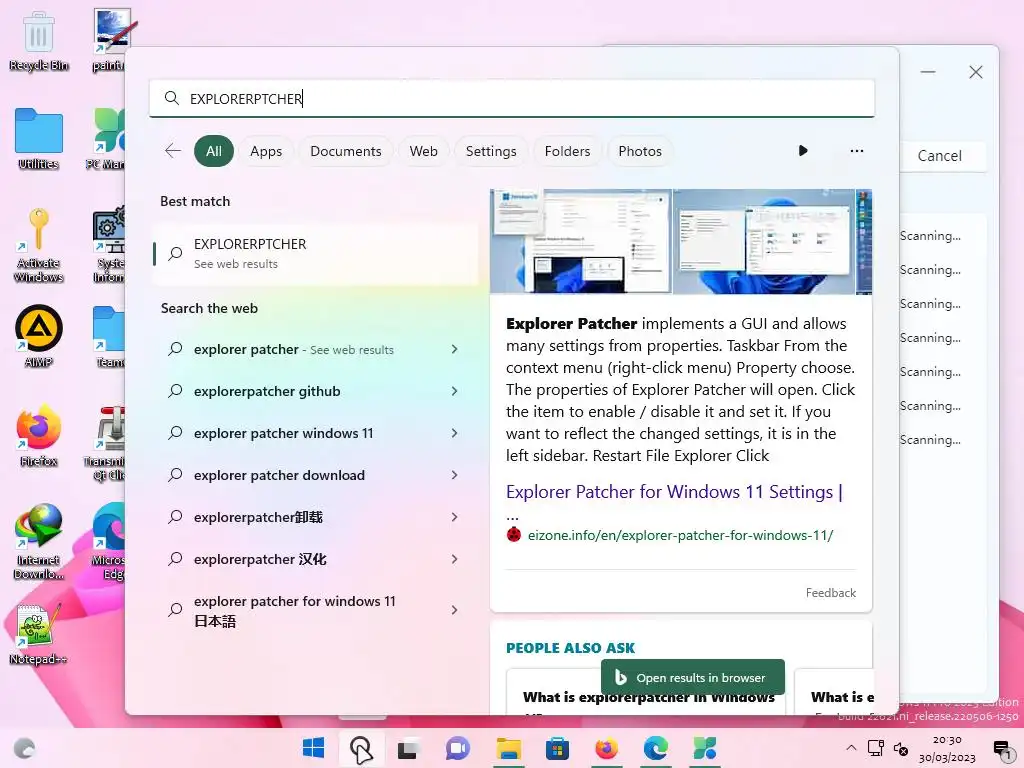Screen dimensions: 1024x768
Task: Open File Explorer from the taskbar
Action: [508, 748]
